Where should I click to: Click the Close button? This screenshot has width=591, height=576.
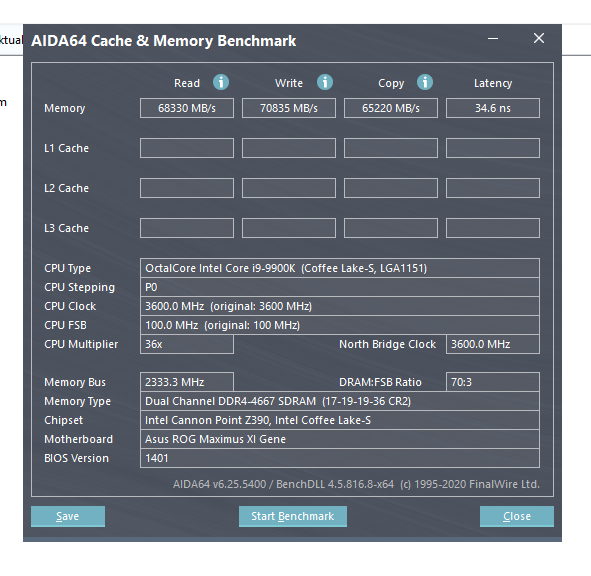pos(517,516)
